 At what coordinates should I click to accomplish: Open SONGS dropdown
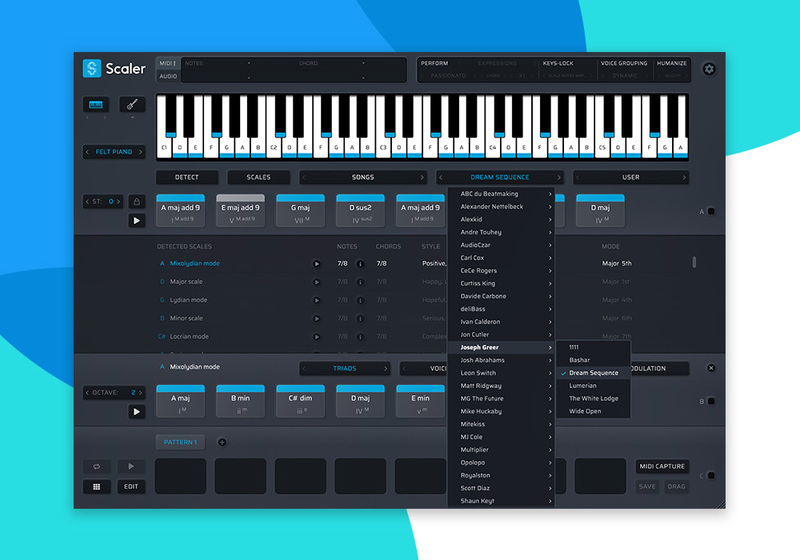(x=363, y=177)
